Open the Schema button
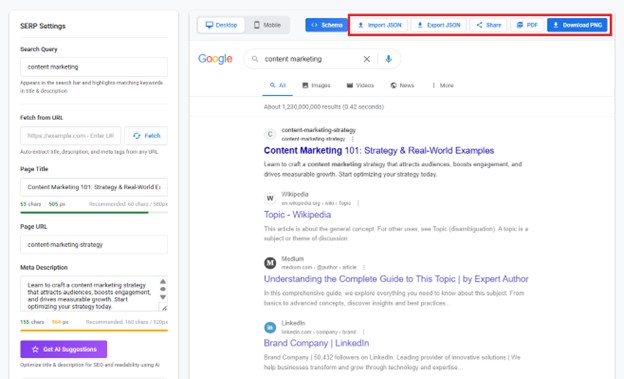Image resolution: width=624 pixels, height=379 pixels. 326,25
